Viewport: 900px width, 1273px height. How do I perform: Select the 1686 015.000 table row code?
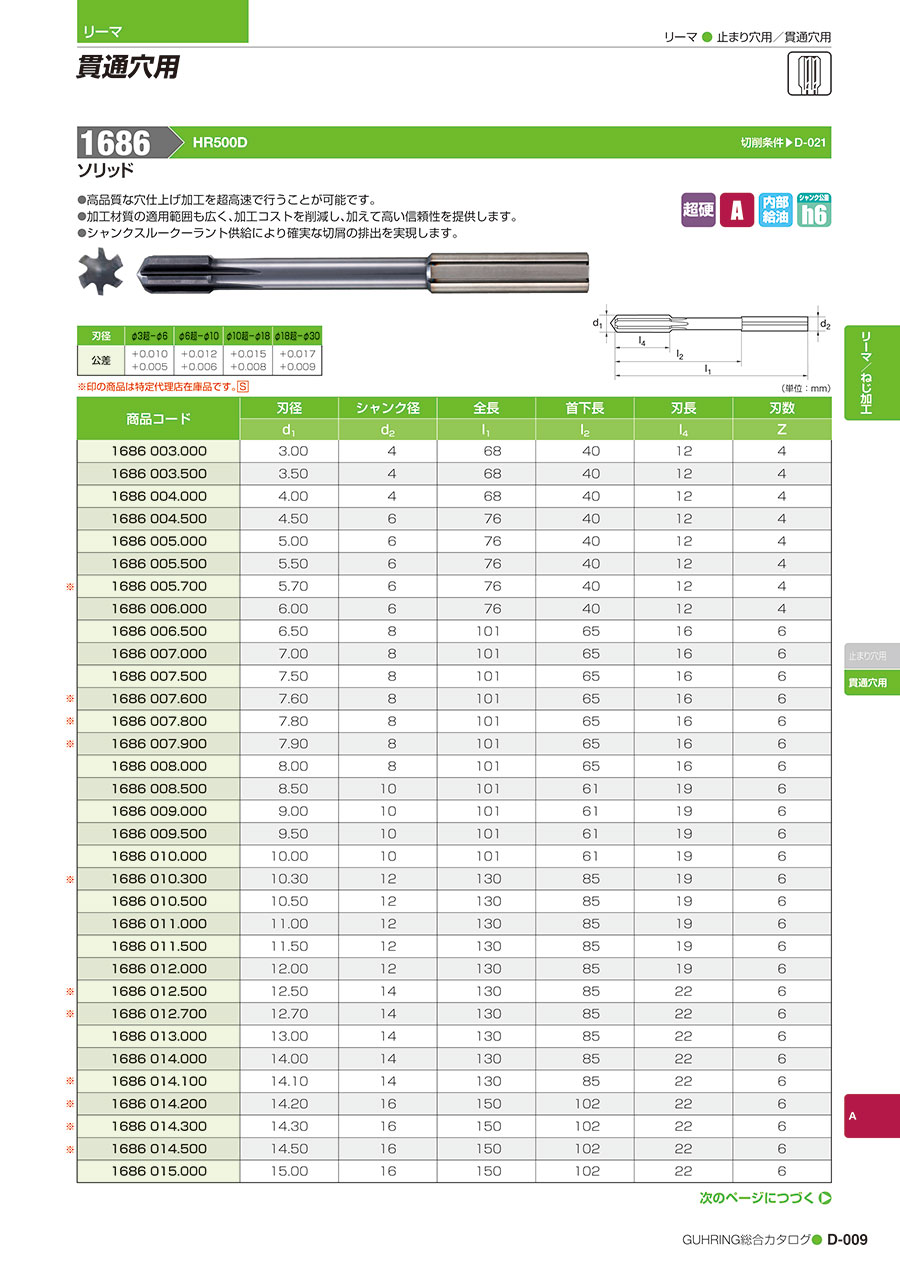click(x=159, y=1171)
